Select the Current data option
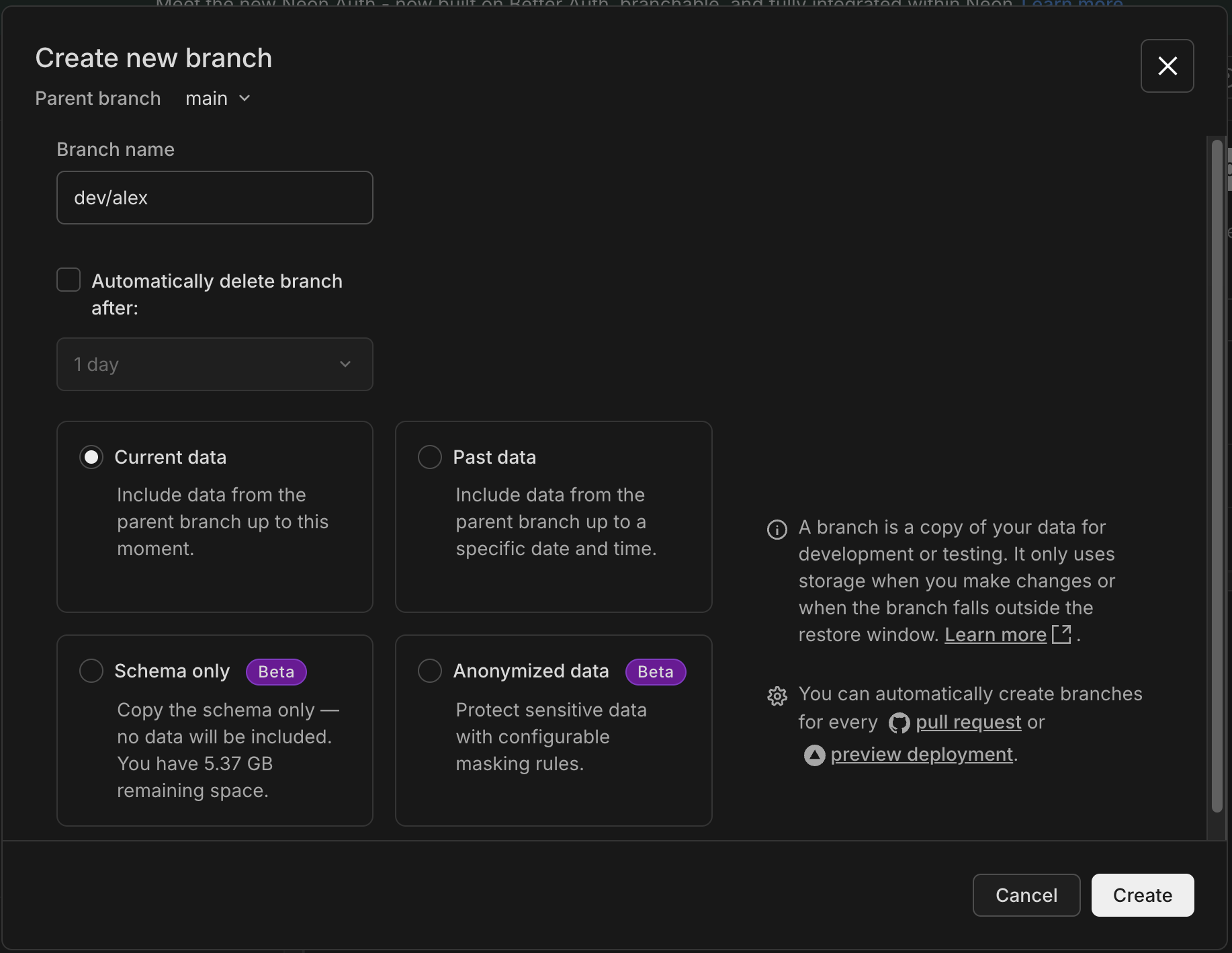The width and height of the screenshot is (1232, 953). click(91, 456)
